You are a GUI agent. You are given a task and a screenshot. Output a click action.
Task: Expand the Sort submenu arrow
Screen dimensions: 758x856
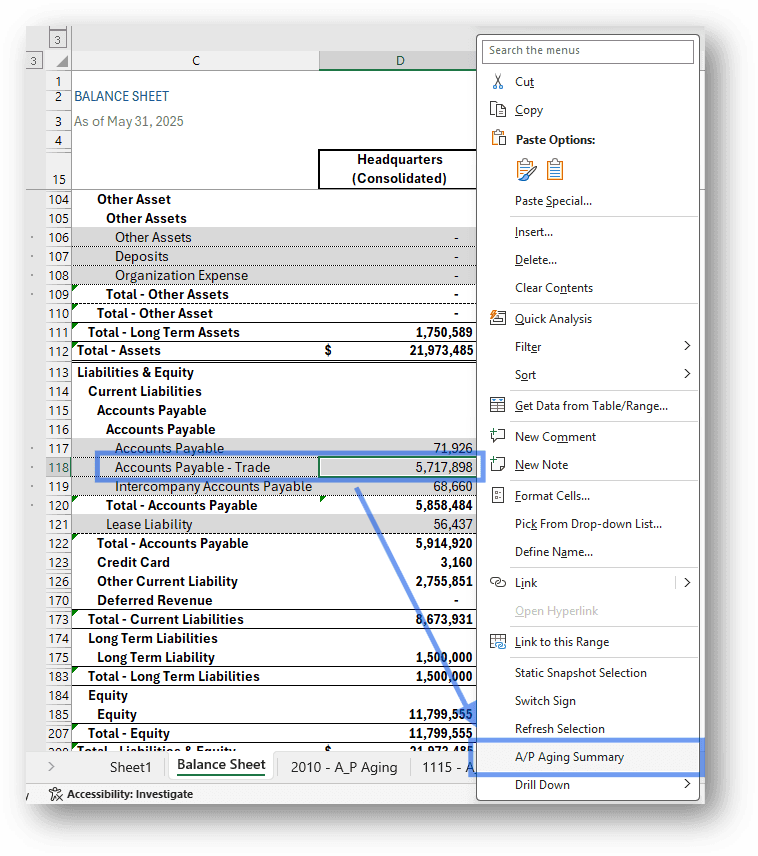(x=687, y=373)
